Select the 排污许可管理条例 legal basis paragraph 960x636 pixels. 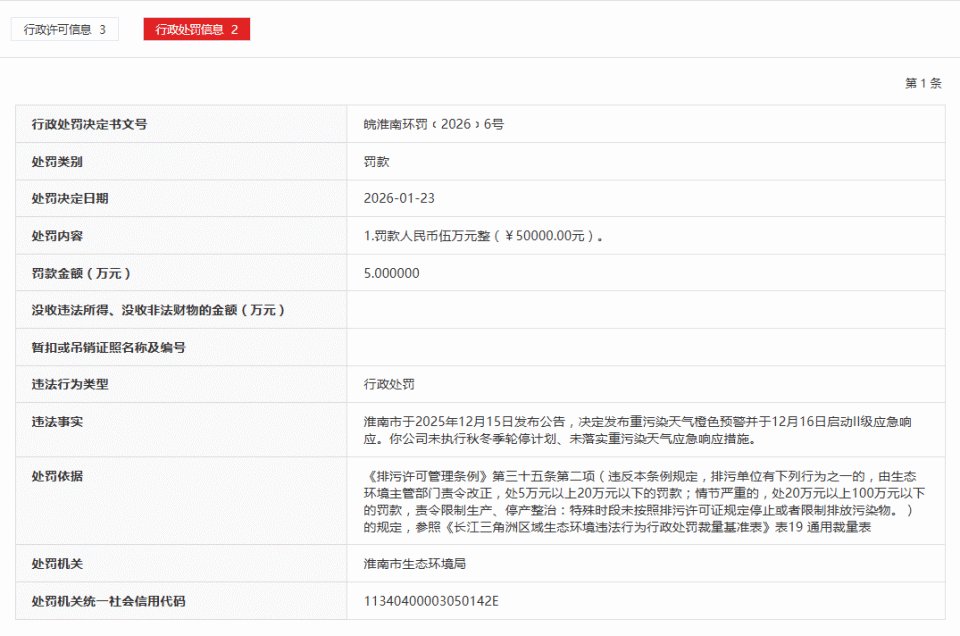pos(644,502)
